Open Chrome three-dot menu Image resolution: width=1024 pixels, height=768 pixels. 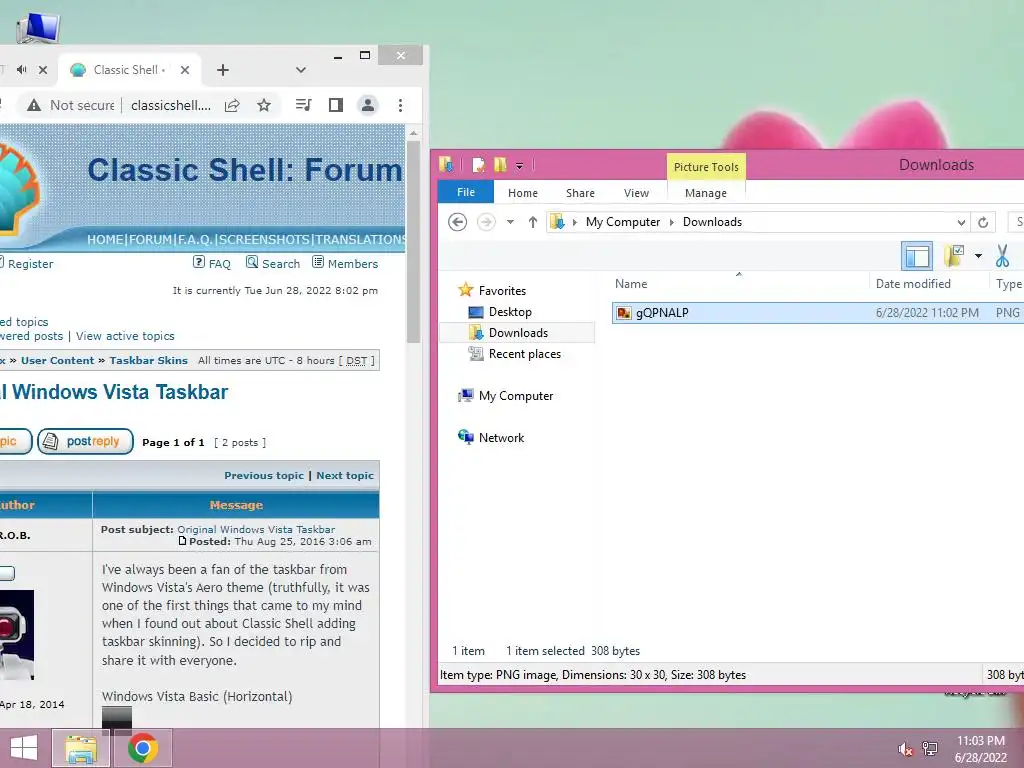pyautogui.click(x=400, y=105)
